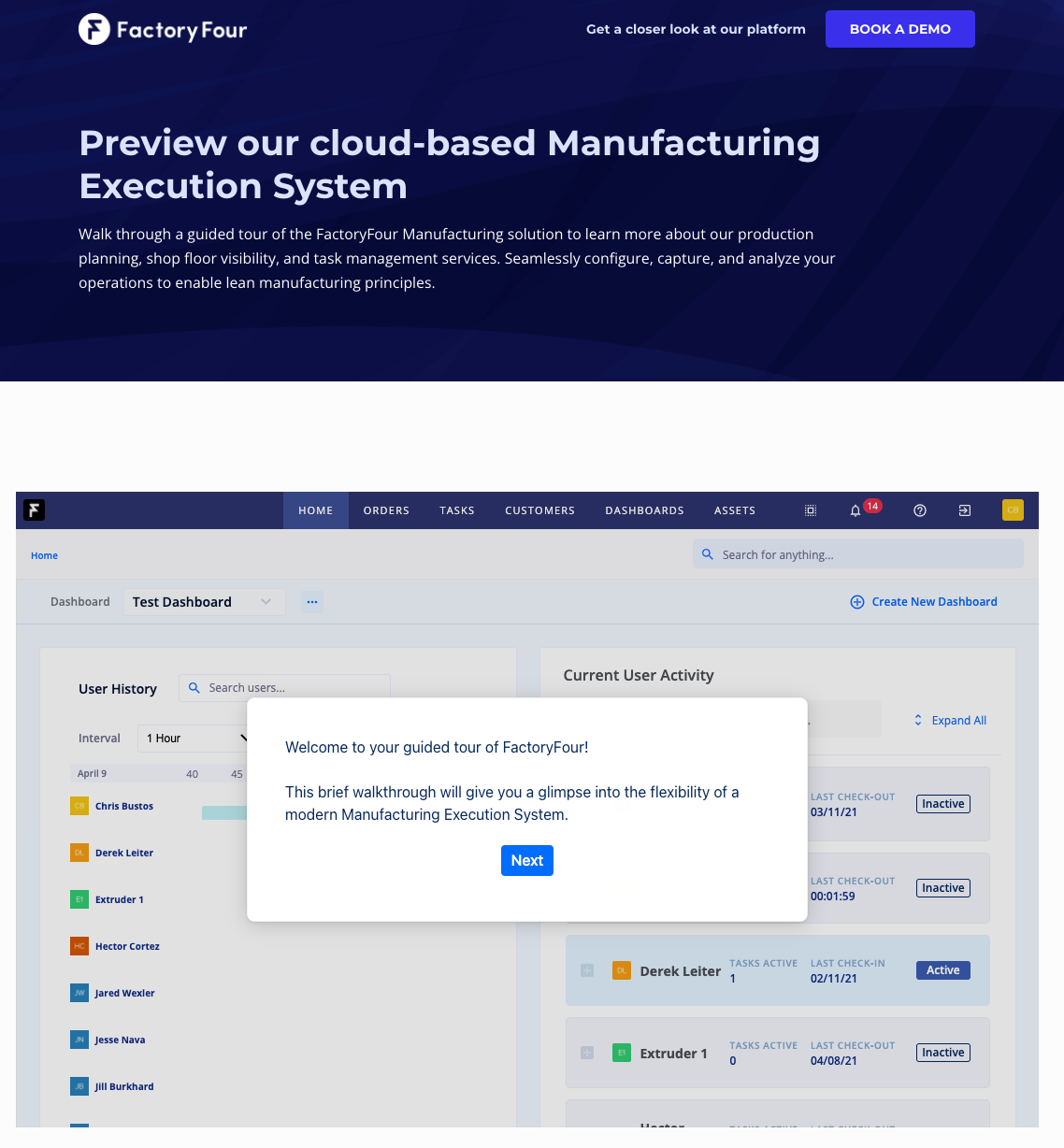The height and width of the screenshot is (1148, 1064).
Task: Click the 04/08/21 last check-out date
Action: (x=834, y=1061)
